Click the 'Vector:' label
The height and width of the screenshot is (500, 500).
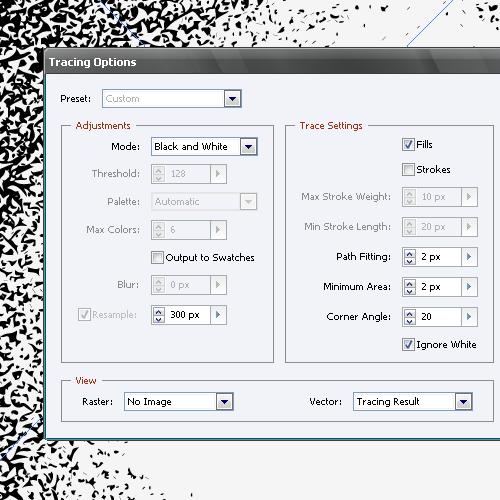[326, 402]
